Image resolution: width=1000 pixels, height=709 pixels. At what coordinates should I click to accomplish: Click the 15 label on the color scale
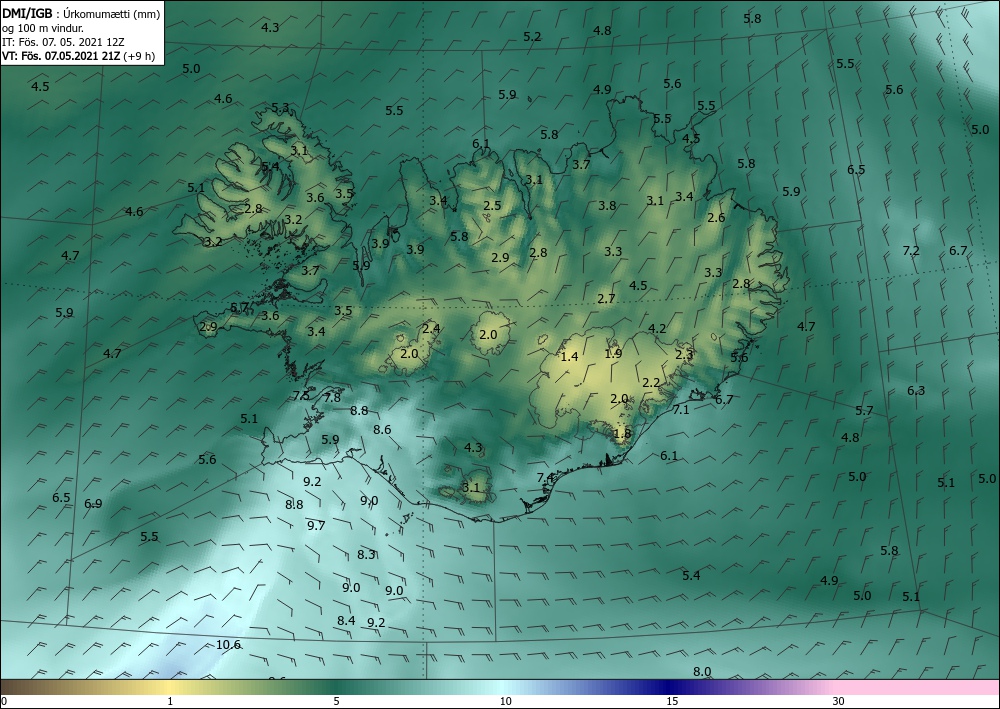[672, 701]
